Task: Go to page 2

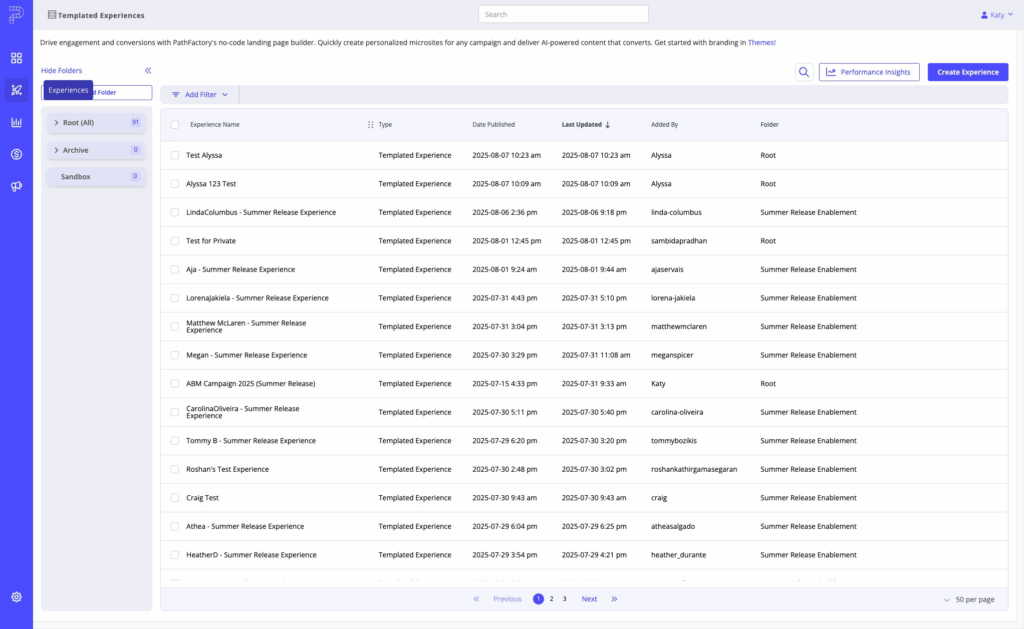Action: (551, 599)
